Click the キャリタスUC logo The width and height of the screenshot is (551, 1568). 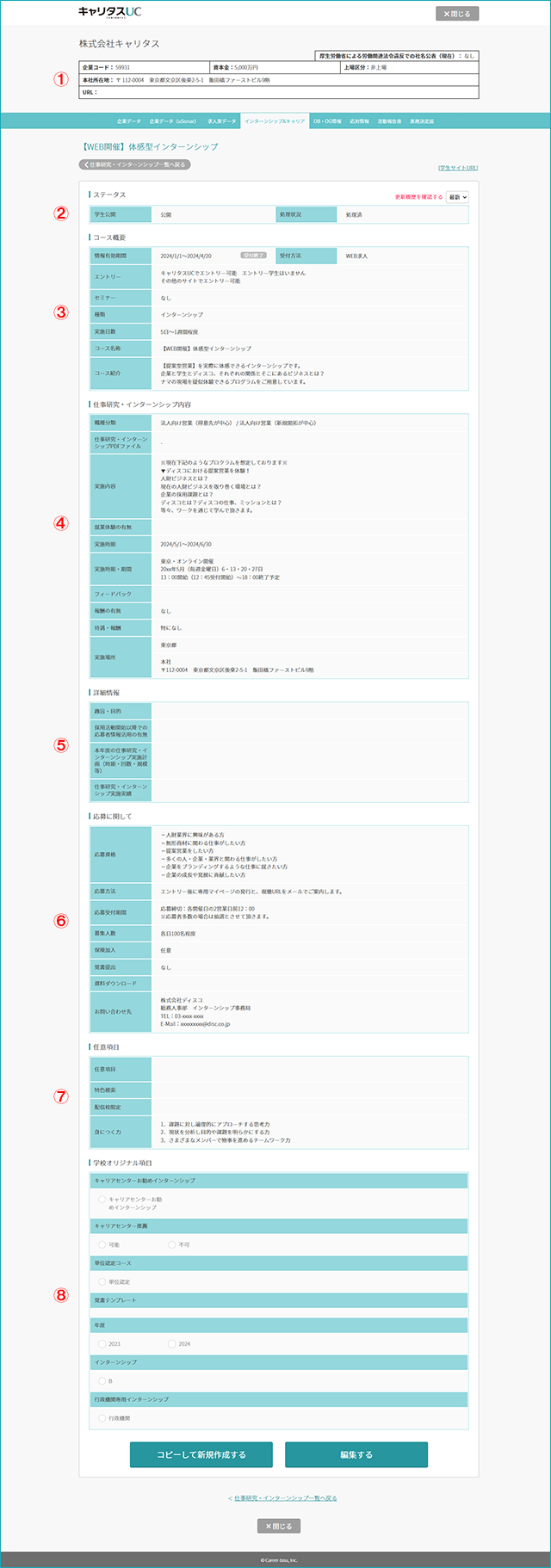109,12
